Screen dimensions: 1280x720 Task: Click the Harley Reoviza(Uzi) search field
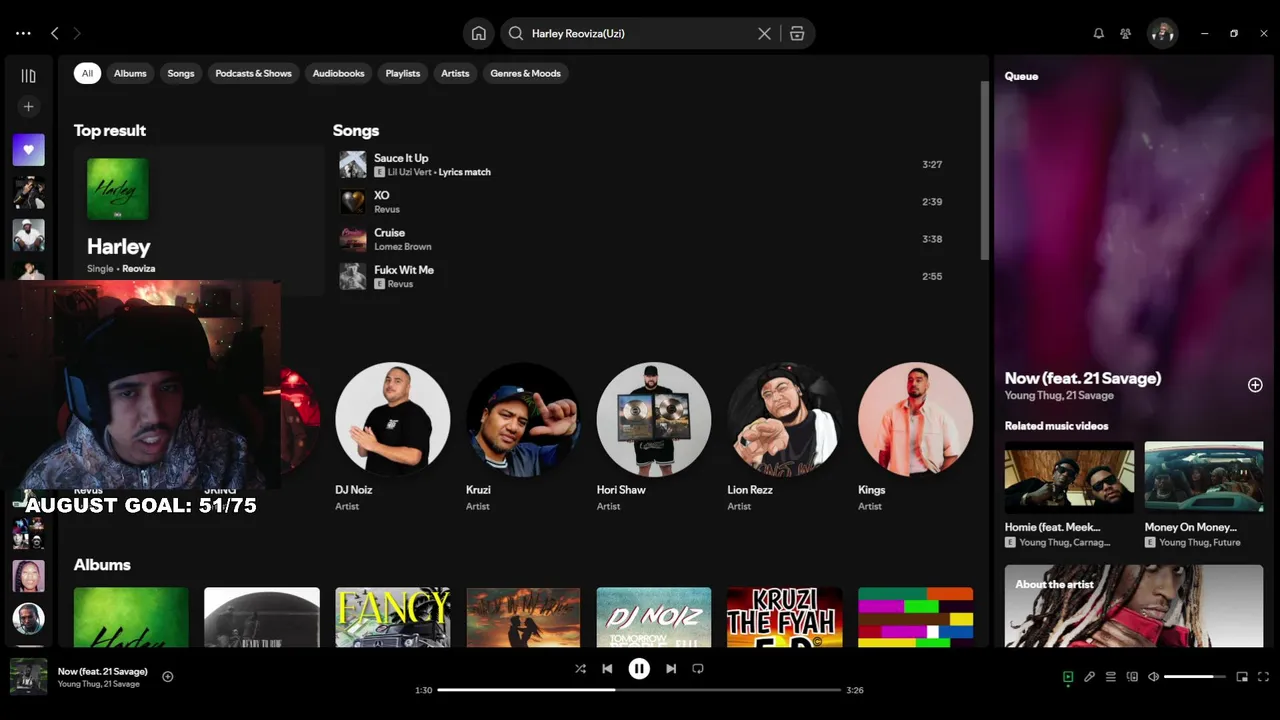[640, 33]
